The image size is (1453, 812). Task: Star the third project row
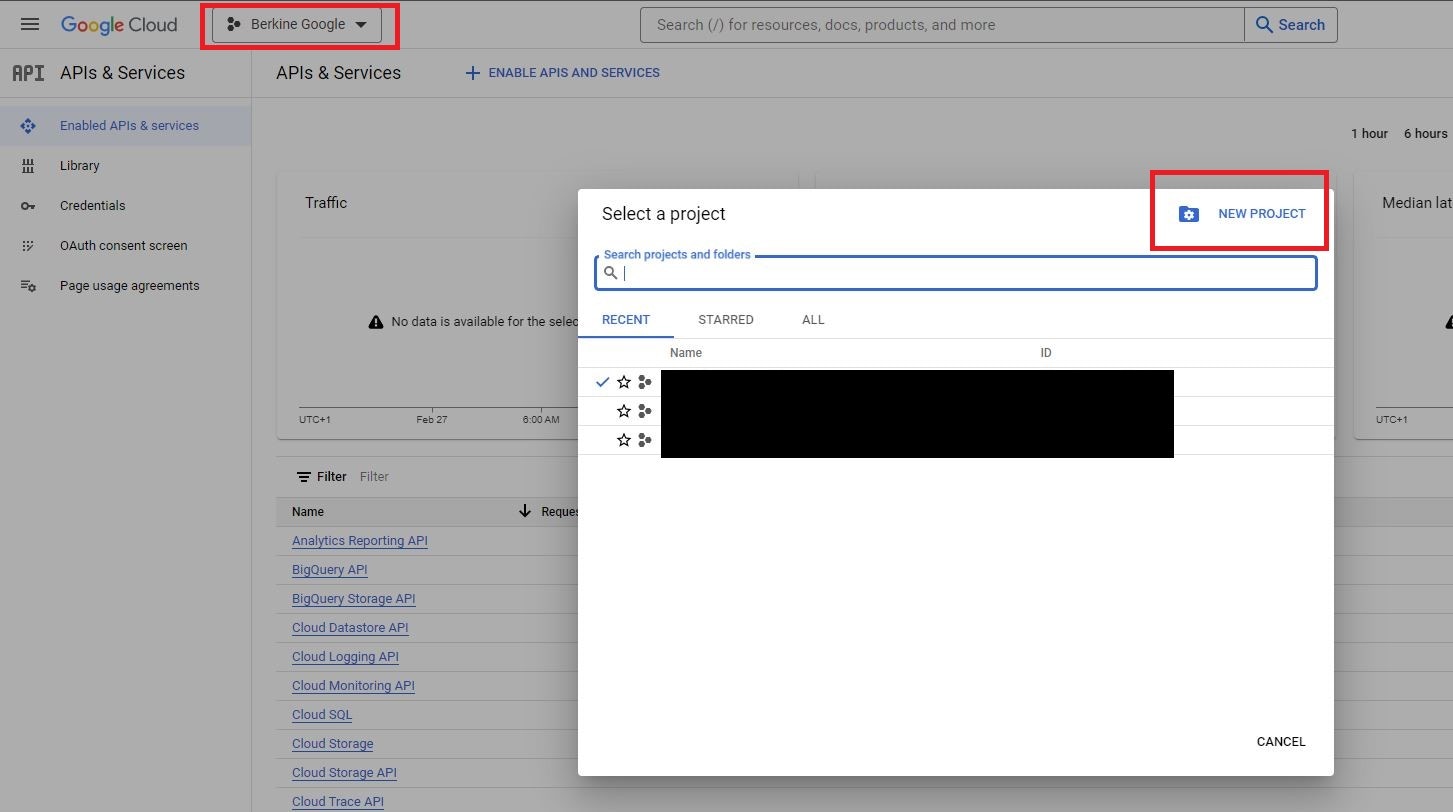624,440
